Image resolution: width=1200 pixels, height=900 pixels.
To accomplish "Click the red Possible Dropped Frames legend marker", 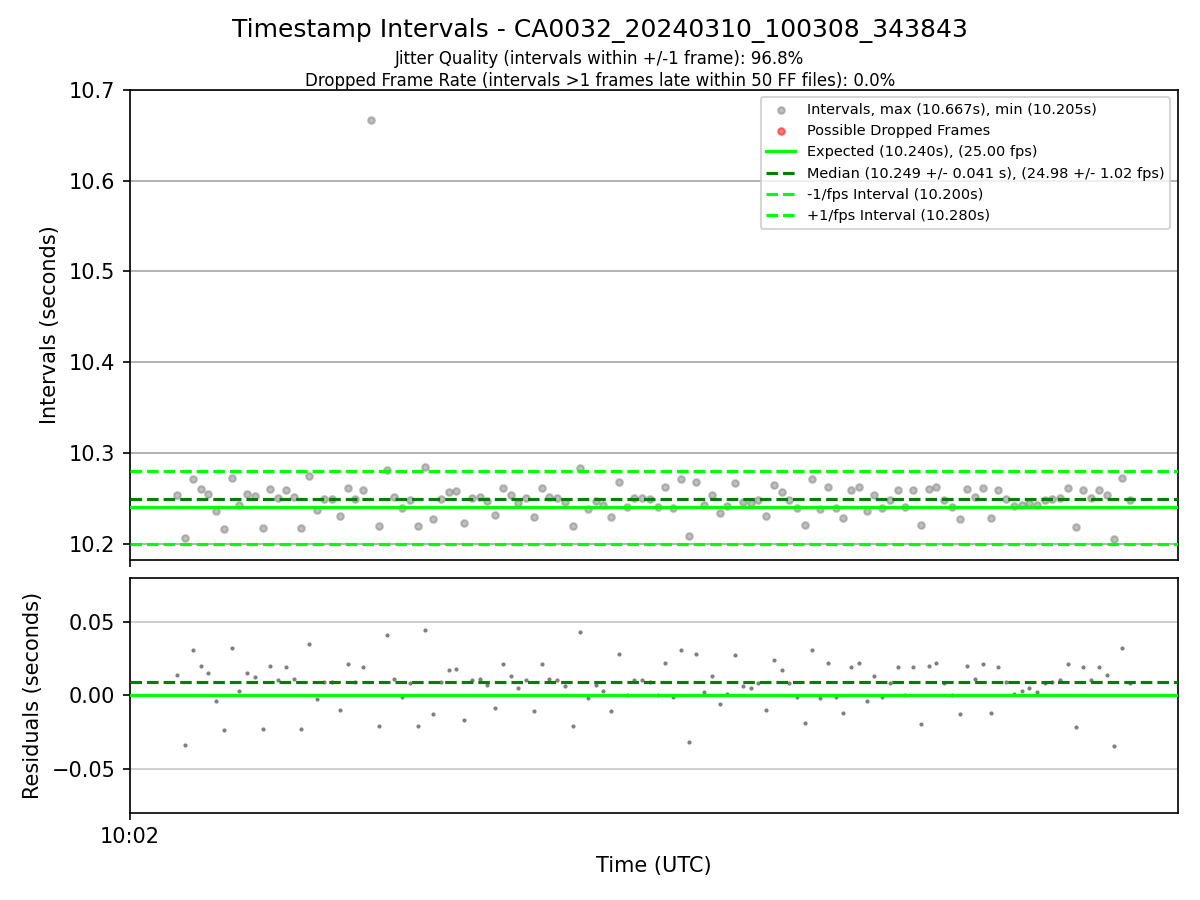I will click(781, 131).
